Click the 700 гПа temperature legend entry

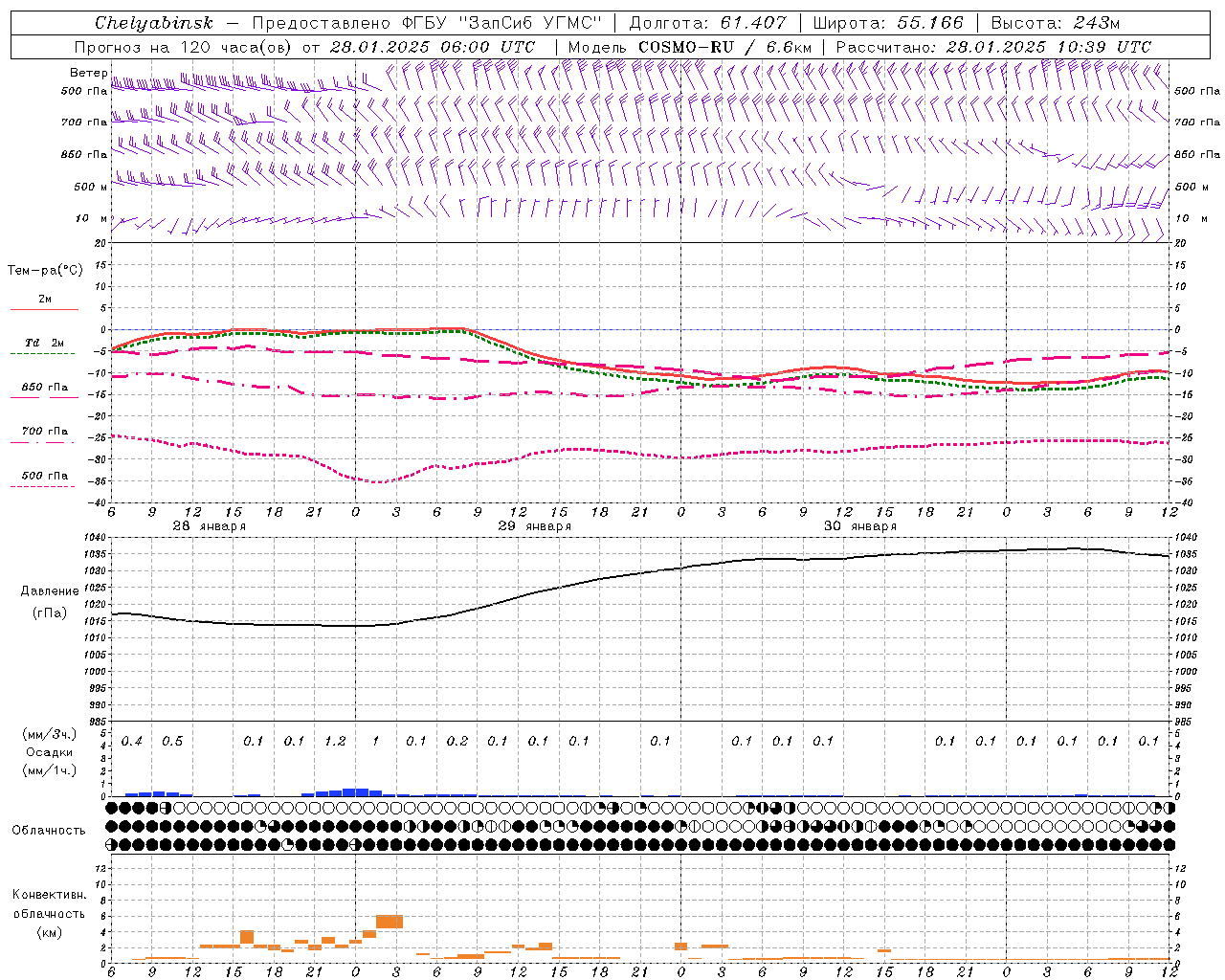coord(44,432)
